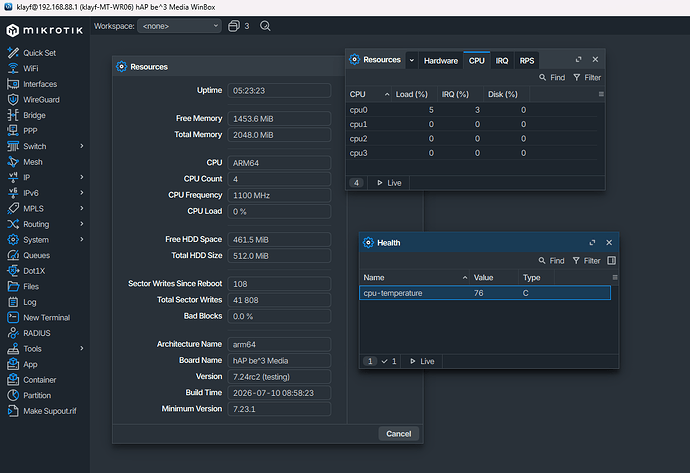690x473 pixels.
Task: Toggle Live mode in Resources CPU window
Action: pos(389,183)
